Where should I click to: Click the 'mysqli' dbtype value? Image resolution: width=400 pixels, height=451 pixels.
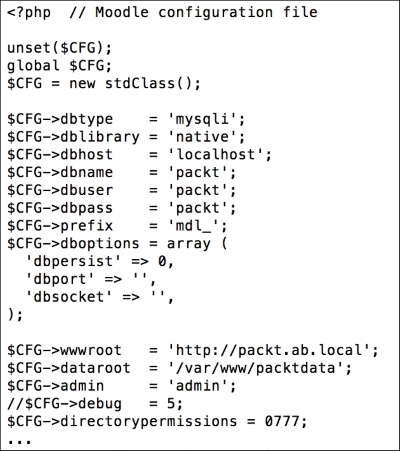(202, 119)
